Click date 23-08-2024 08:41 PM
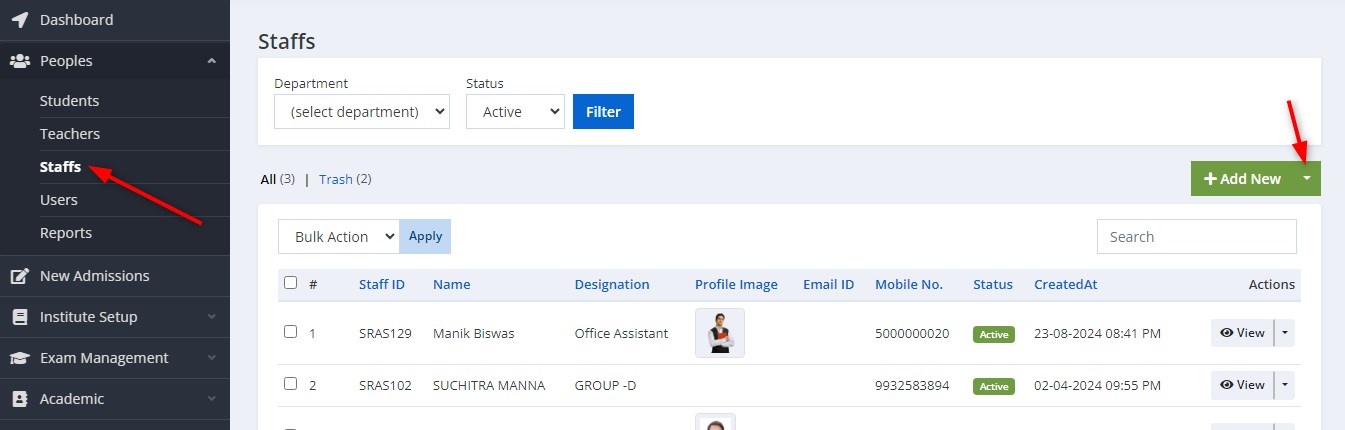Screen dimensions: 1345x430 click(x=1100, y=333)
